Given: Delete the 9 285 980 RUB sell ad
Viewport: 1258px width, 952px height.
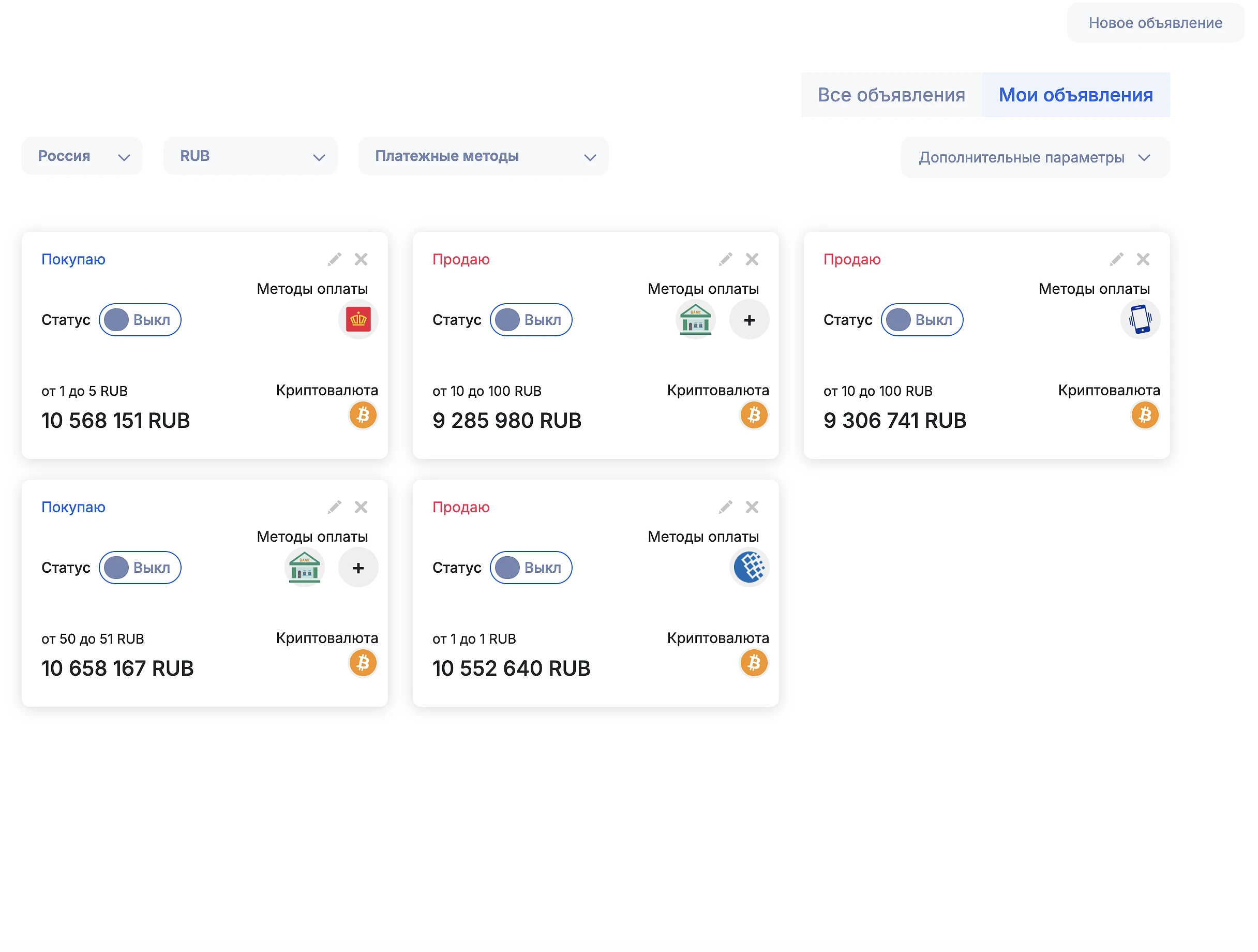Looking at the screenshot, I should tap(752, 259).
